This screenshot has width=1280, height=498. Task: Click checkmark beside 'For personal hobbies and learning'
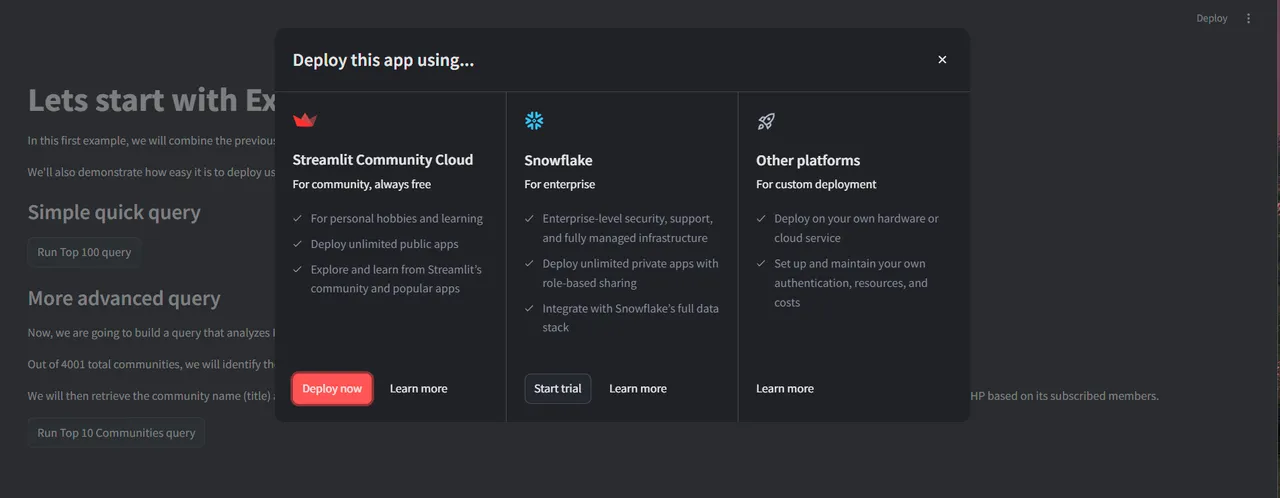(x=298, y=218)
